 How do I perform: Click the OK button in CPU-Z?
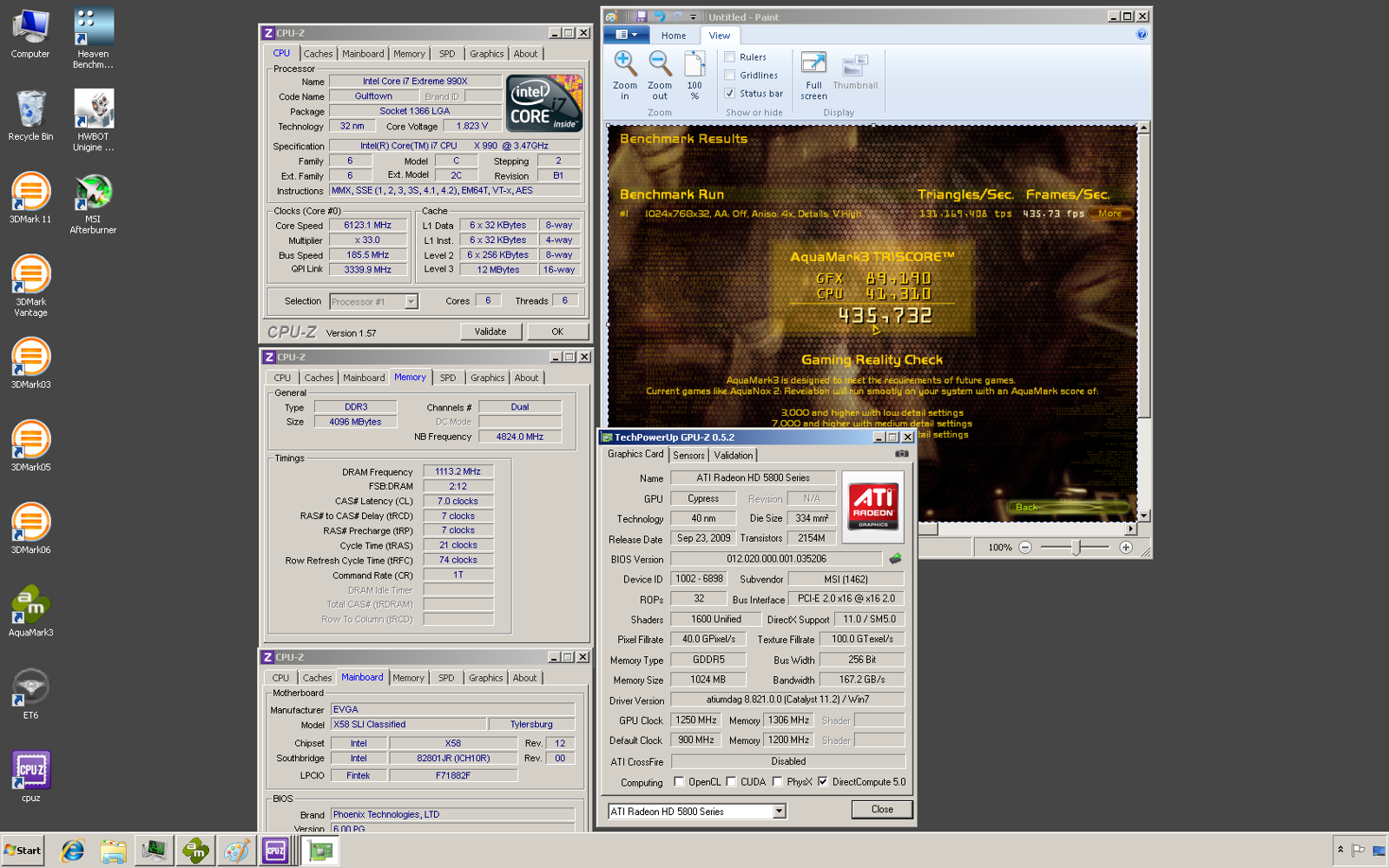(557, 332)
